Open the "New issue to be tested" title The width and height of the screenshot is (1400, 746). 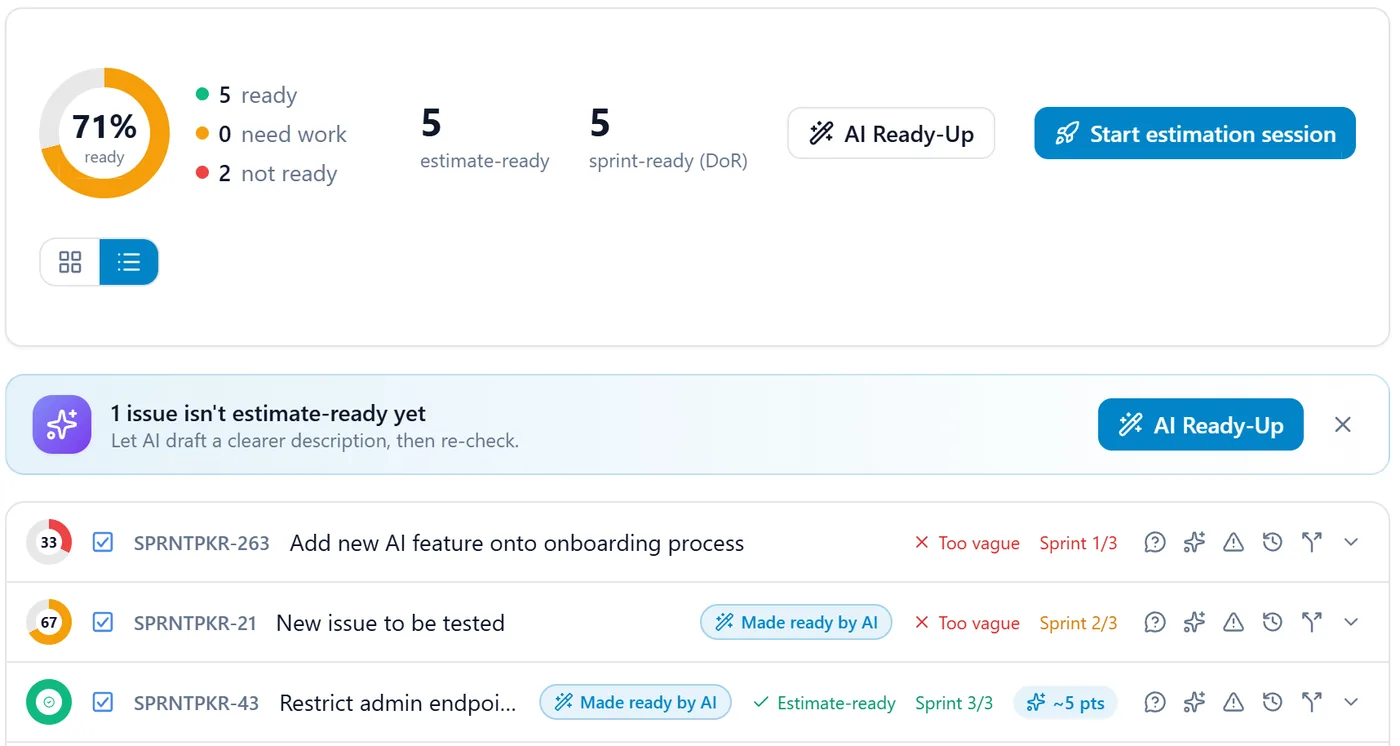point(390,623)
